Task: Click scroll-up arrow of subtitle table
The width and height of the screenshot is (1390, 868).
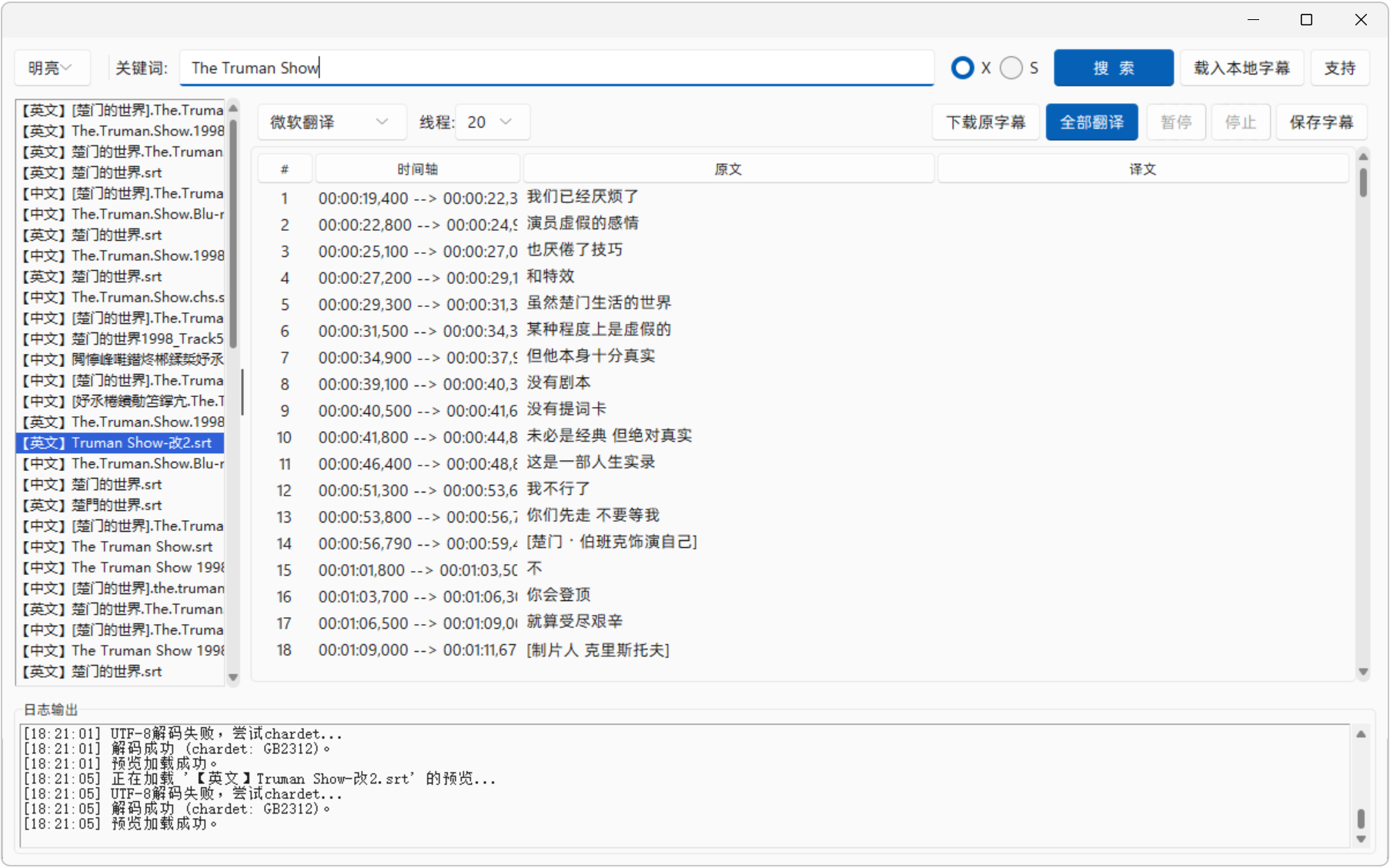Action: pos(1363,157)
